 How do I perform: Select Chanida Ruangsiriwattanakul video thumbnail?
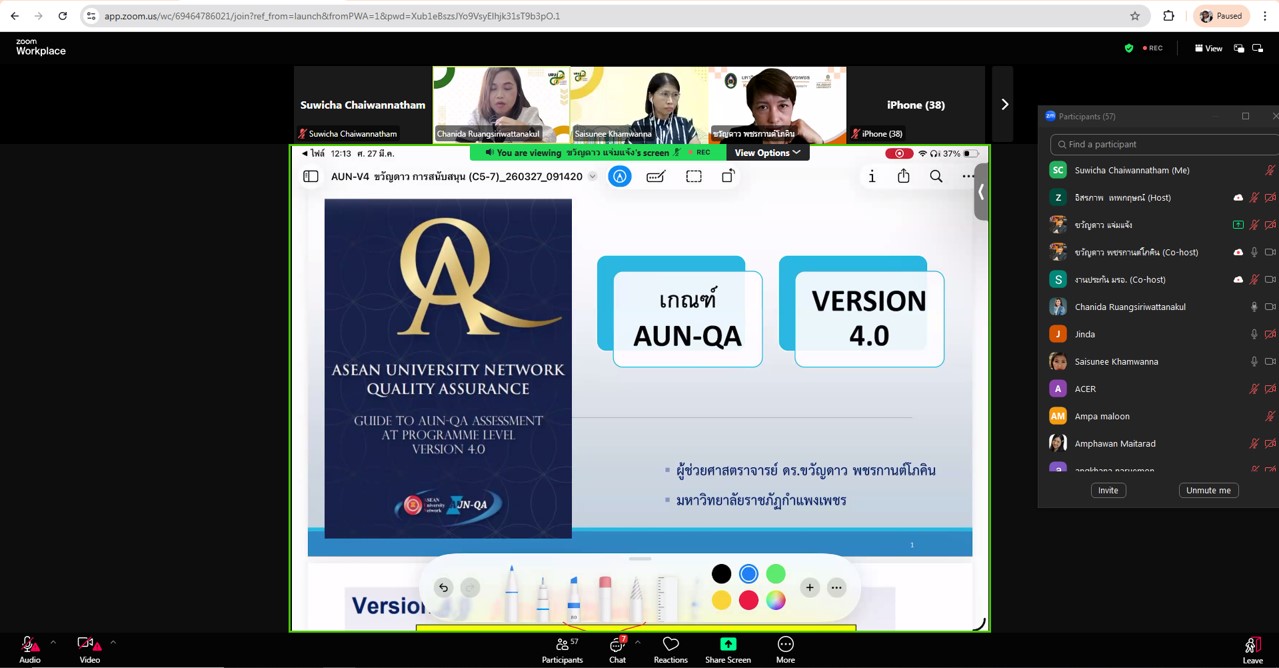pyautogui.click(x=501, y=104)
